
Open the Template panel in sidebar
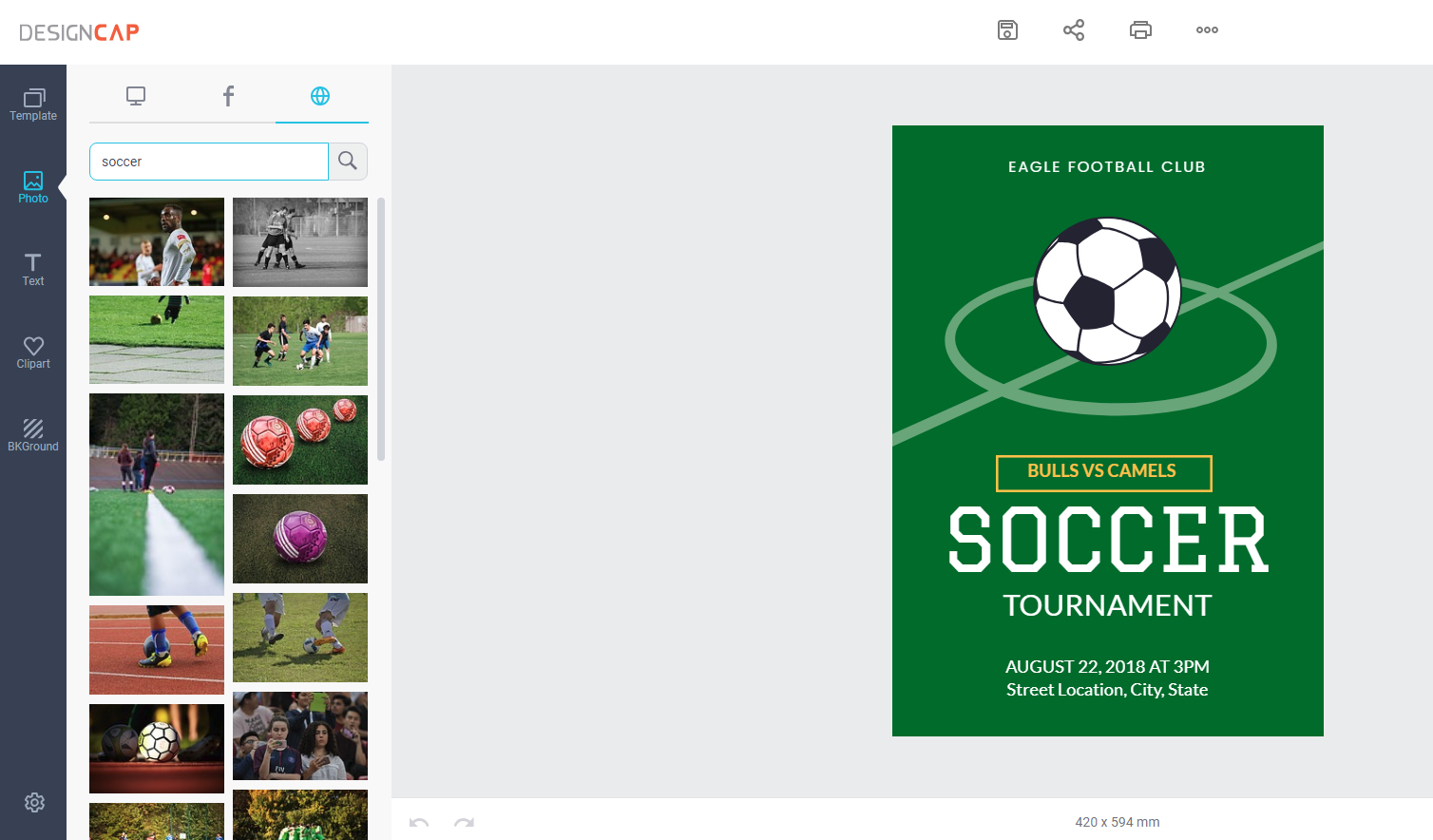coord(33,105)
